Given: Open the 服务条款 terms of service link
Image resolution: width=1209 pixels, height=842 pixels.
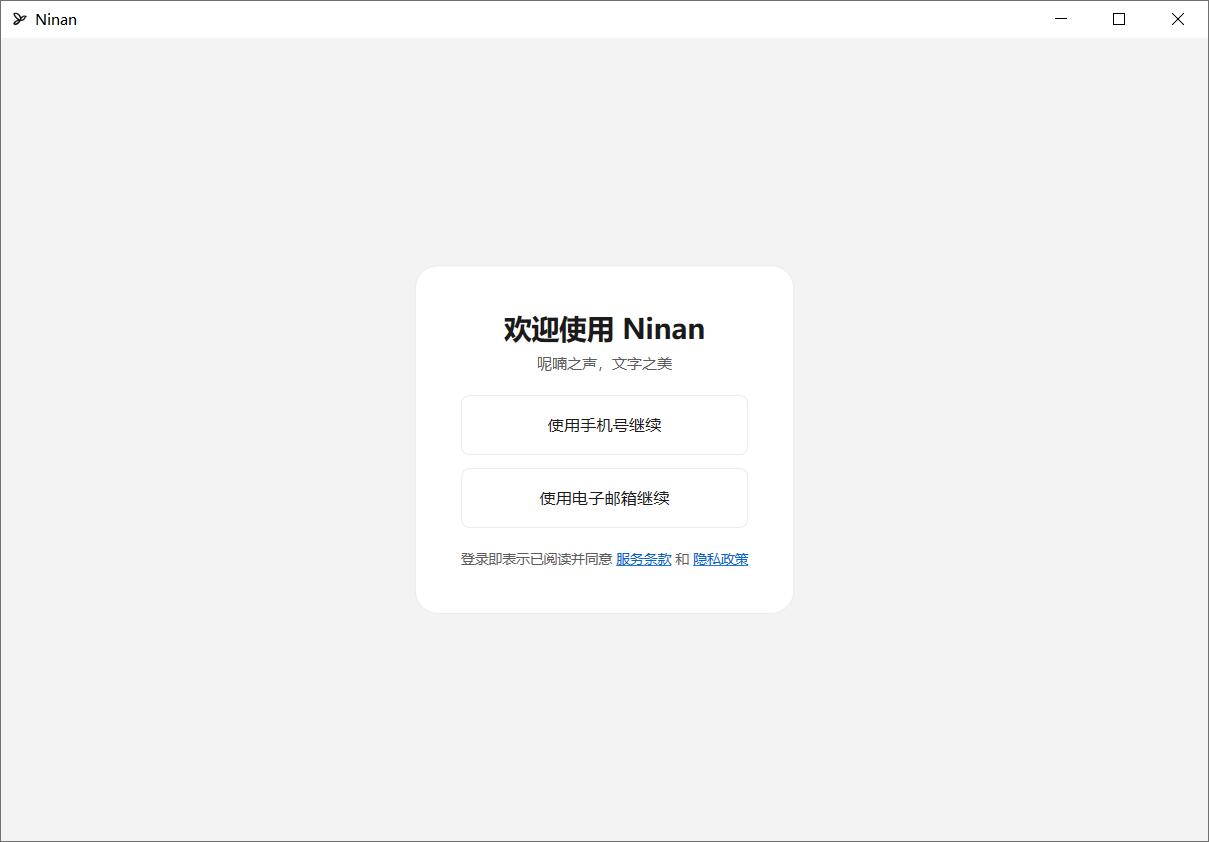Looking at the screenshot, I should (x=643, y=559).
